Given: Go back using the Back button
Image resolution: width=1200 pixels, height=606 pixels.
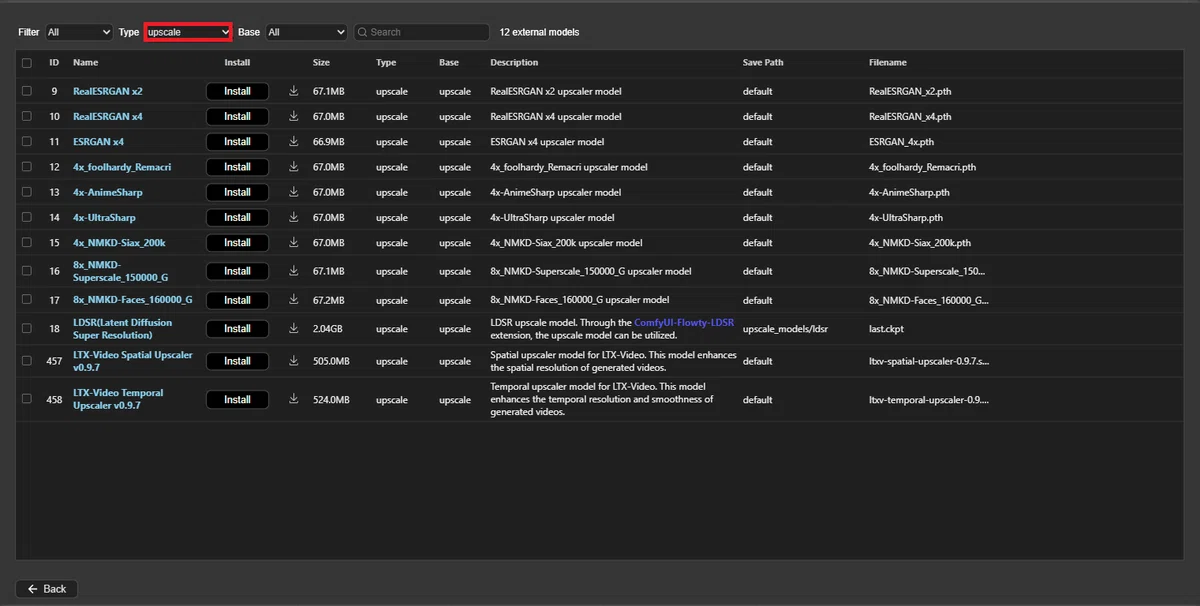Looking at the screenshot, I should click(x=46, y=589).
